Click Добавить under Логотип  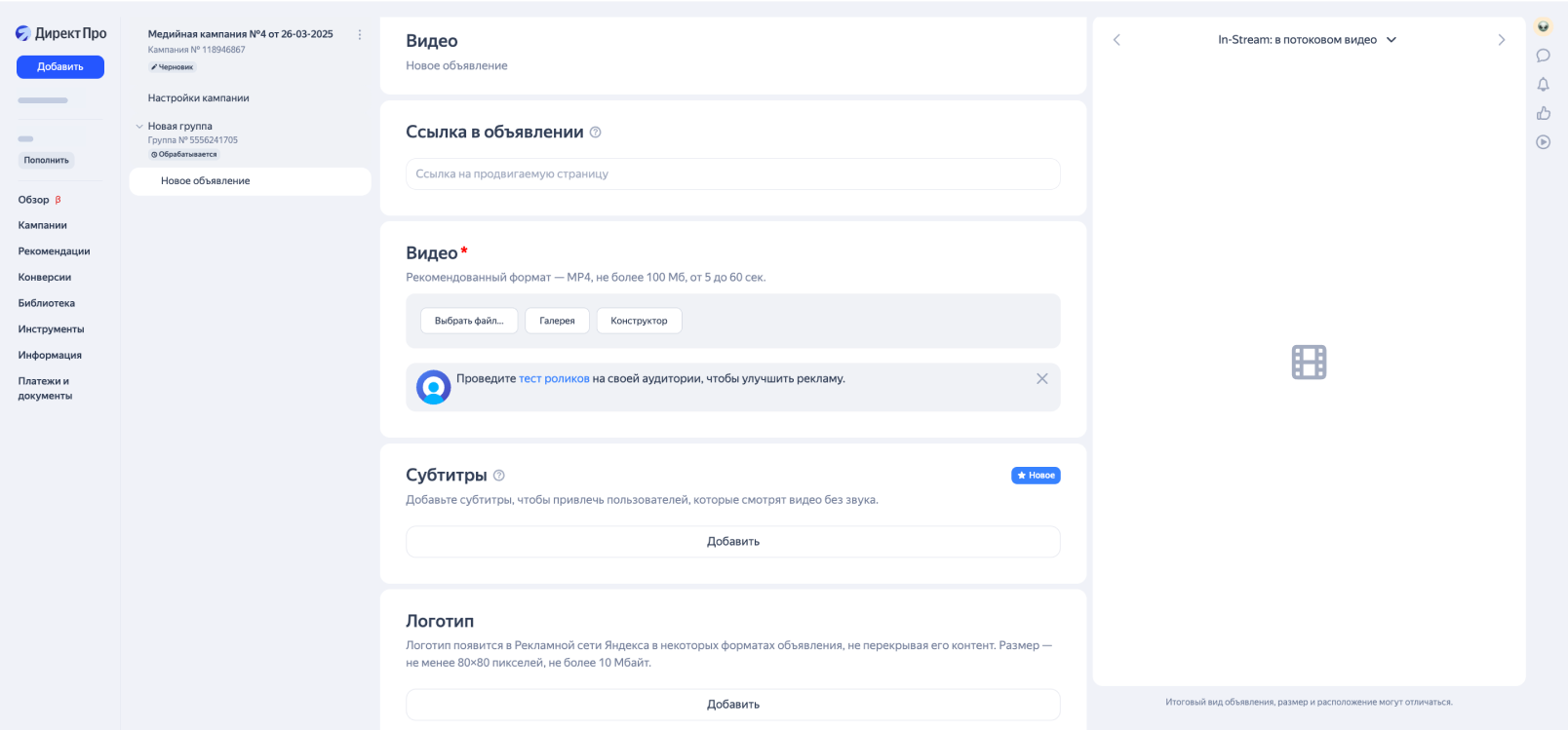tap(733, 705)
